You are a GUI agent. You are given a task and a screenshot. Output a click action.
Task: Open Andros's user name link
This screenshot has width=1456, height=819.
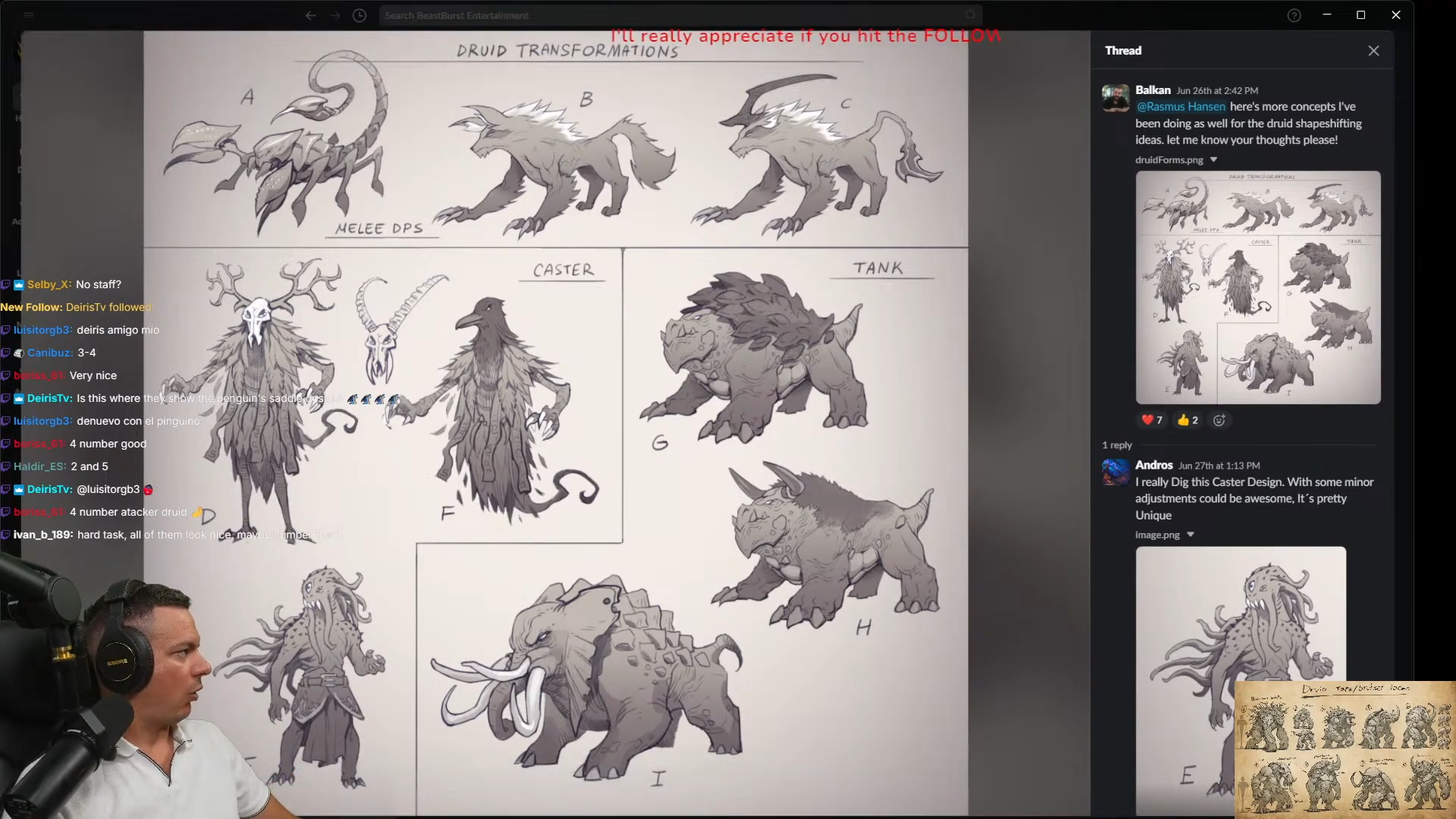coord(1154,465)
